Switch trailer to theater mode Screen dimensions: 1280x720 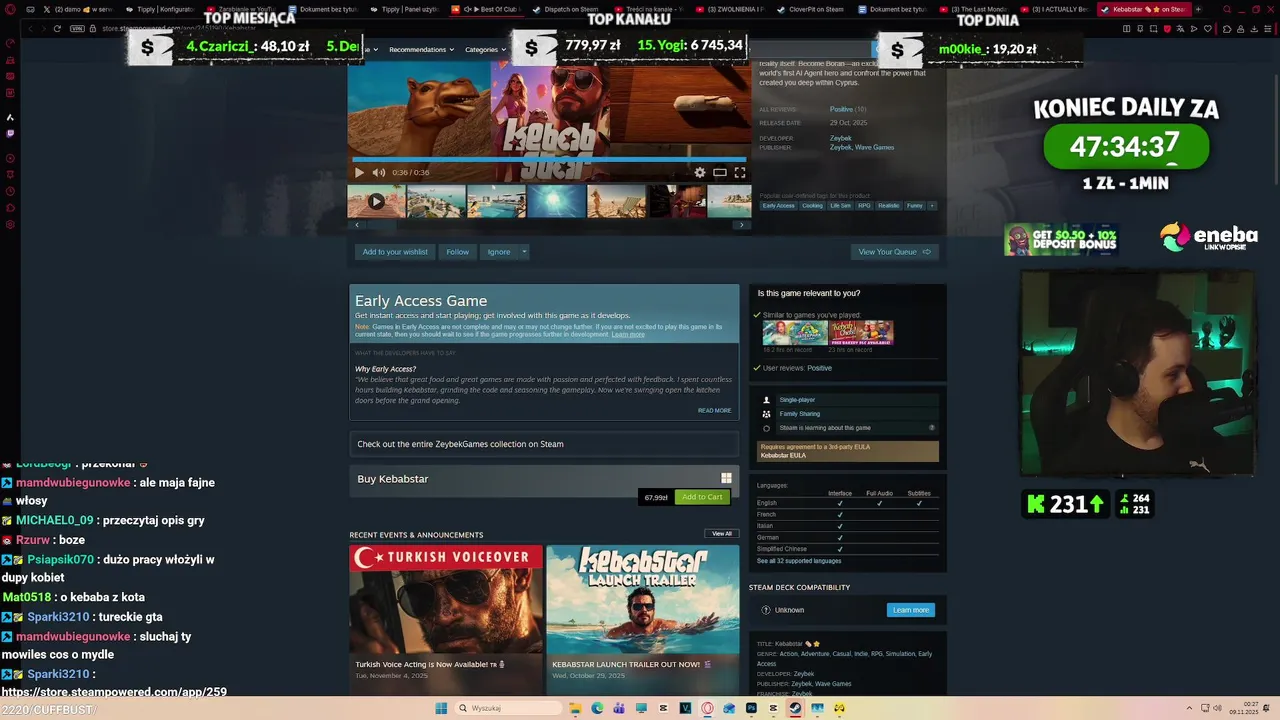click(x=720, y=172)
